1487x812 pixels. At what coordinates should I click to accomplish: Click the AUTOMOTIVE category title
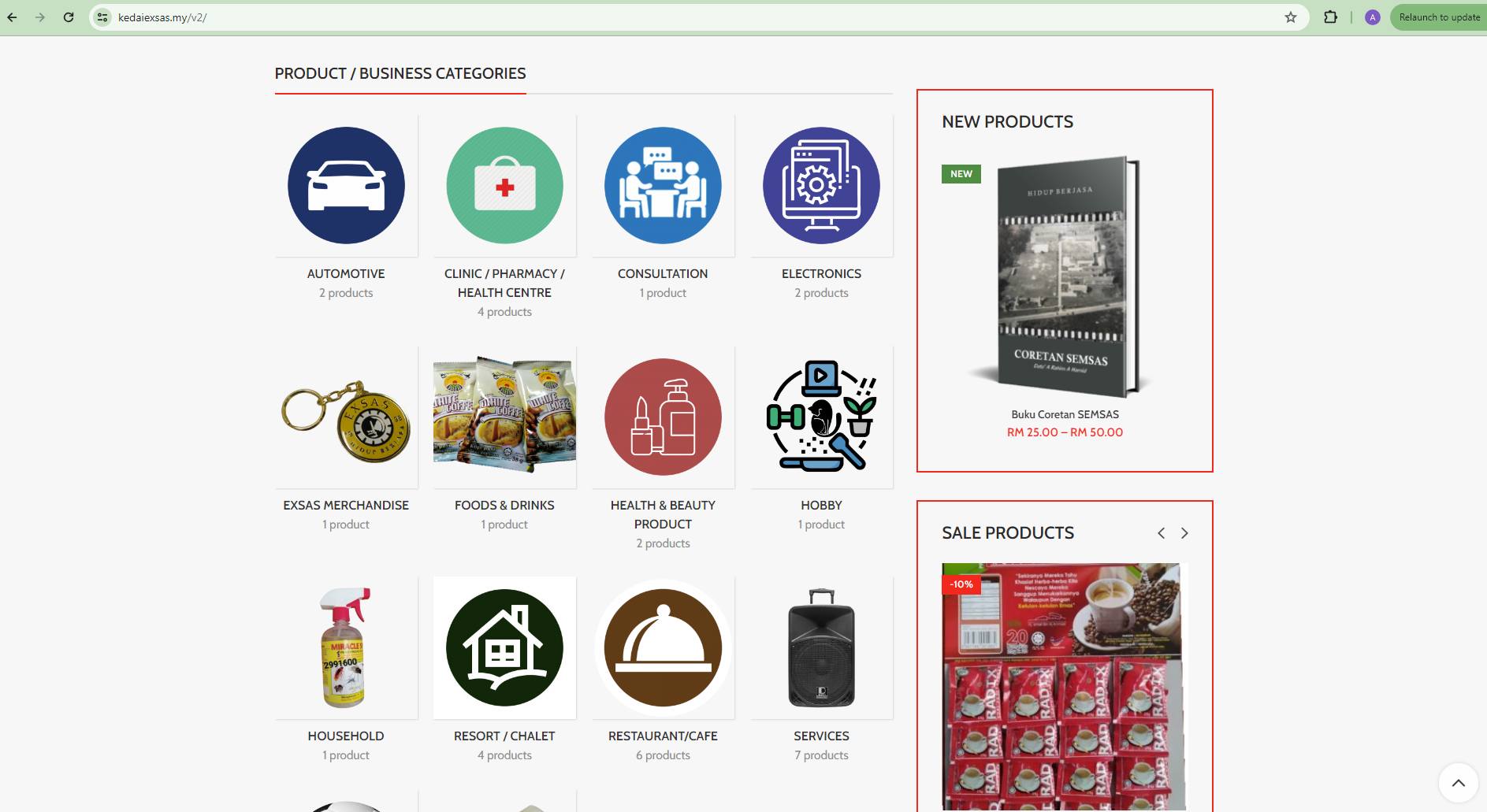[x=346, y=273]
